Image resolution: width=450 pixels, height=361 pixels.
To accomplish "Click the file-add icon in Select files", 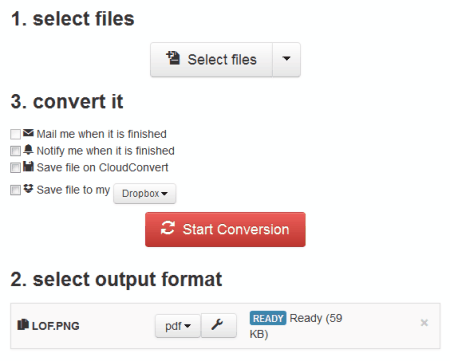I will 173,58.
